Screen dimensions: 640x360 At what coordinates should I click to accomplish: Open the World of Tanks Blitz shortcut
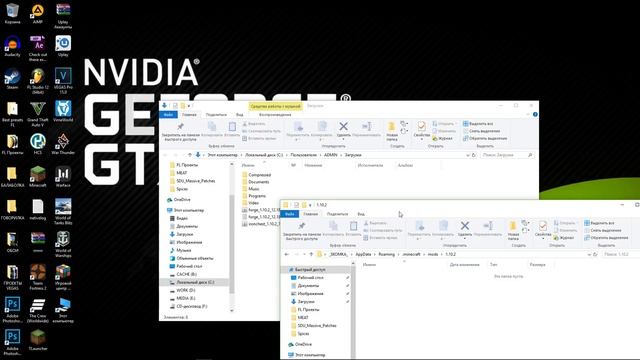(x=63, y=211)
